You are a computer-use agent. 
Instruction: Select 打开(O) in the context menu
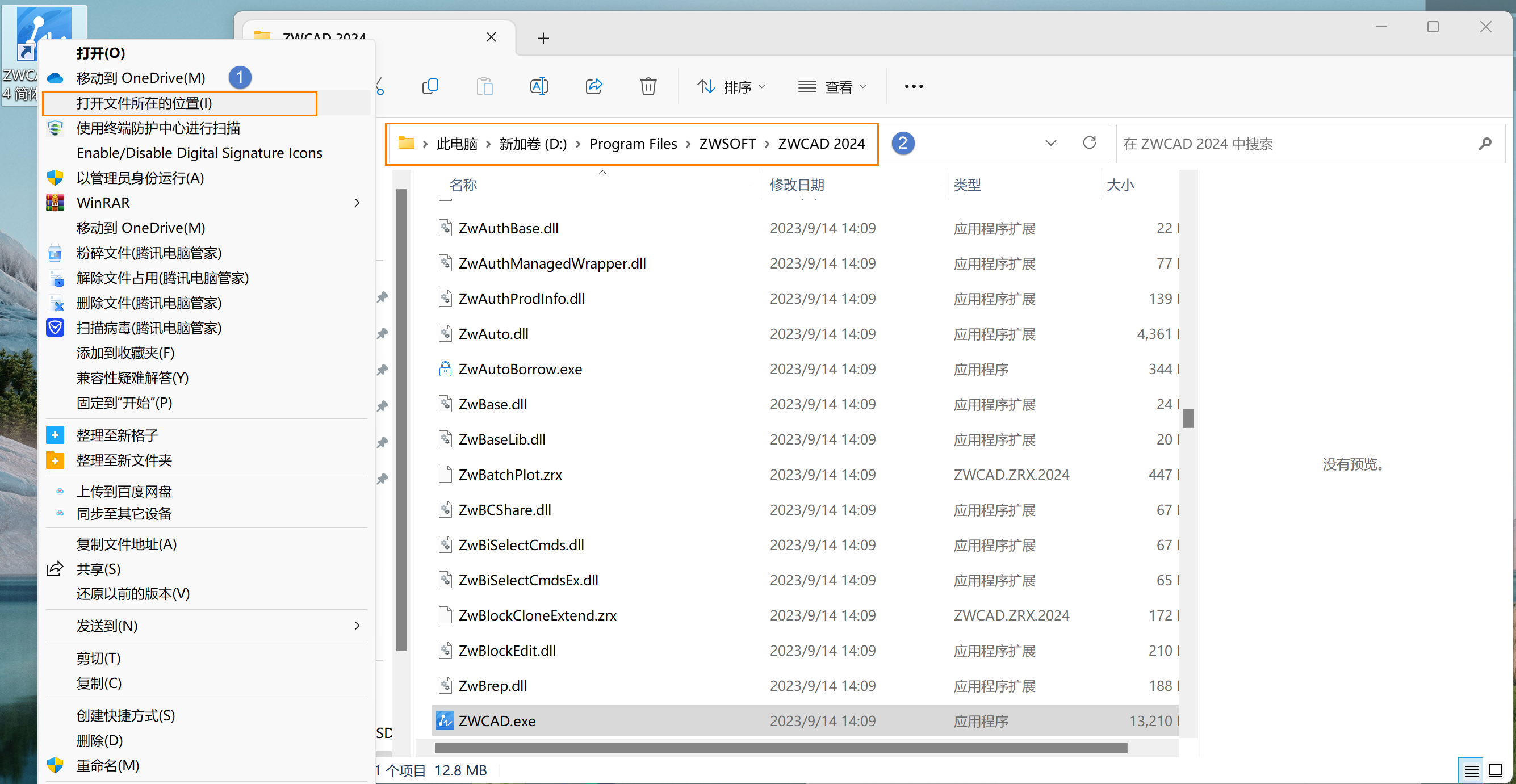click(206, 53)
